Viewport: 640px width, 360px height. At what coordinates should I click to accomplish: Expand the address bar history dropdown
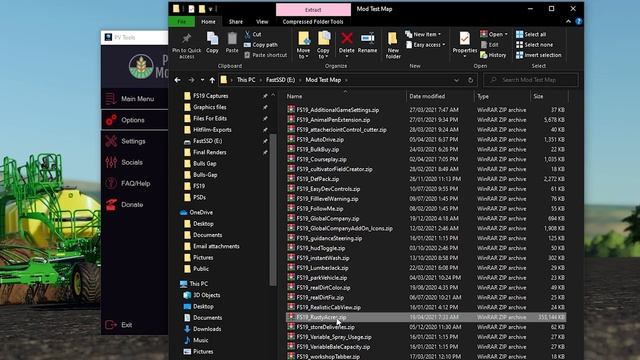tap(456, 80)
